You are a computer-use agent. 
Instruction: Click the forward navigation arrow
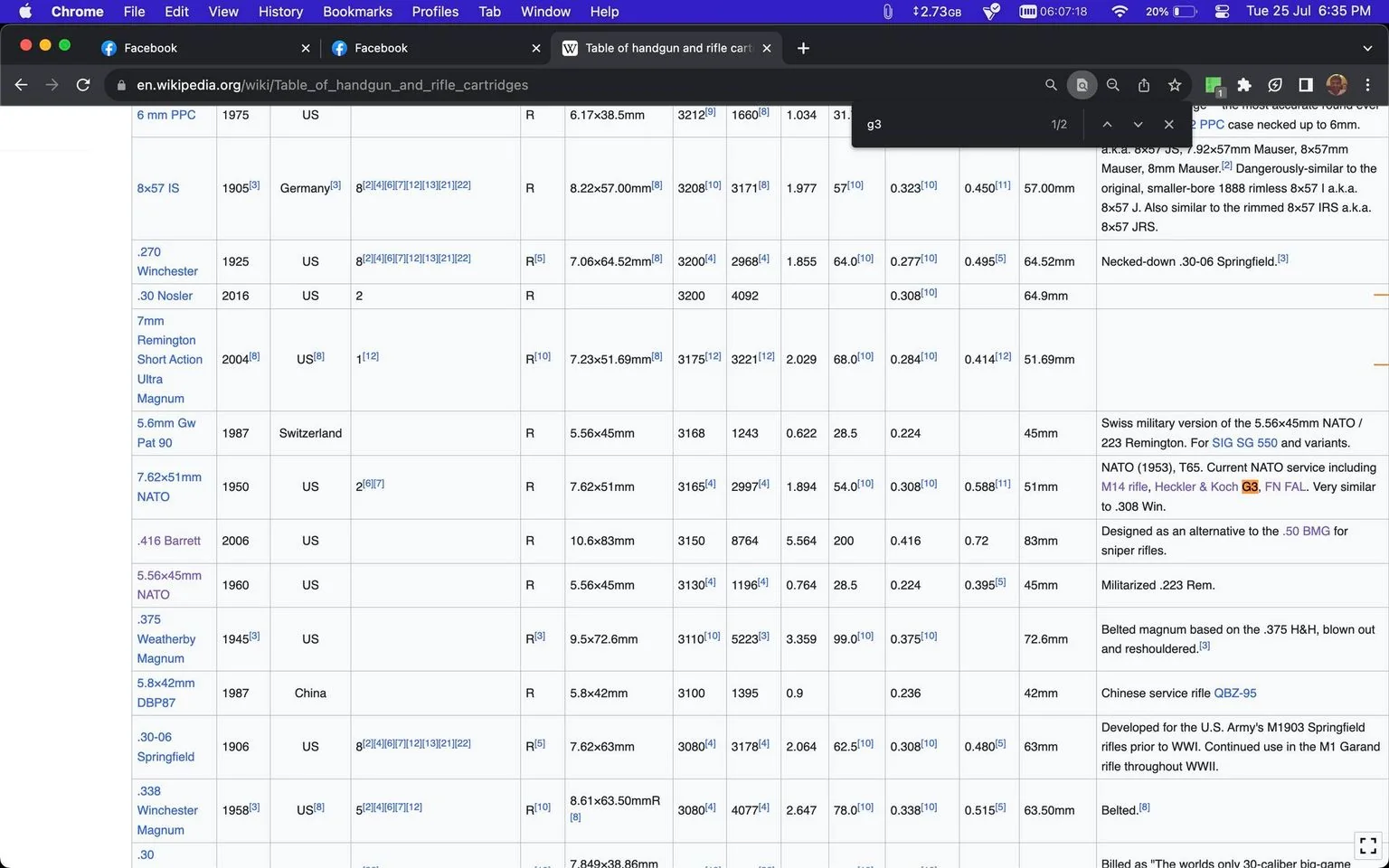coord(52,85)
